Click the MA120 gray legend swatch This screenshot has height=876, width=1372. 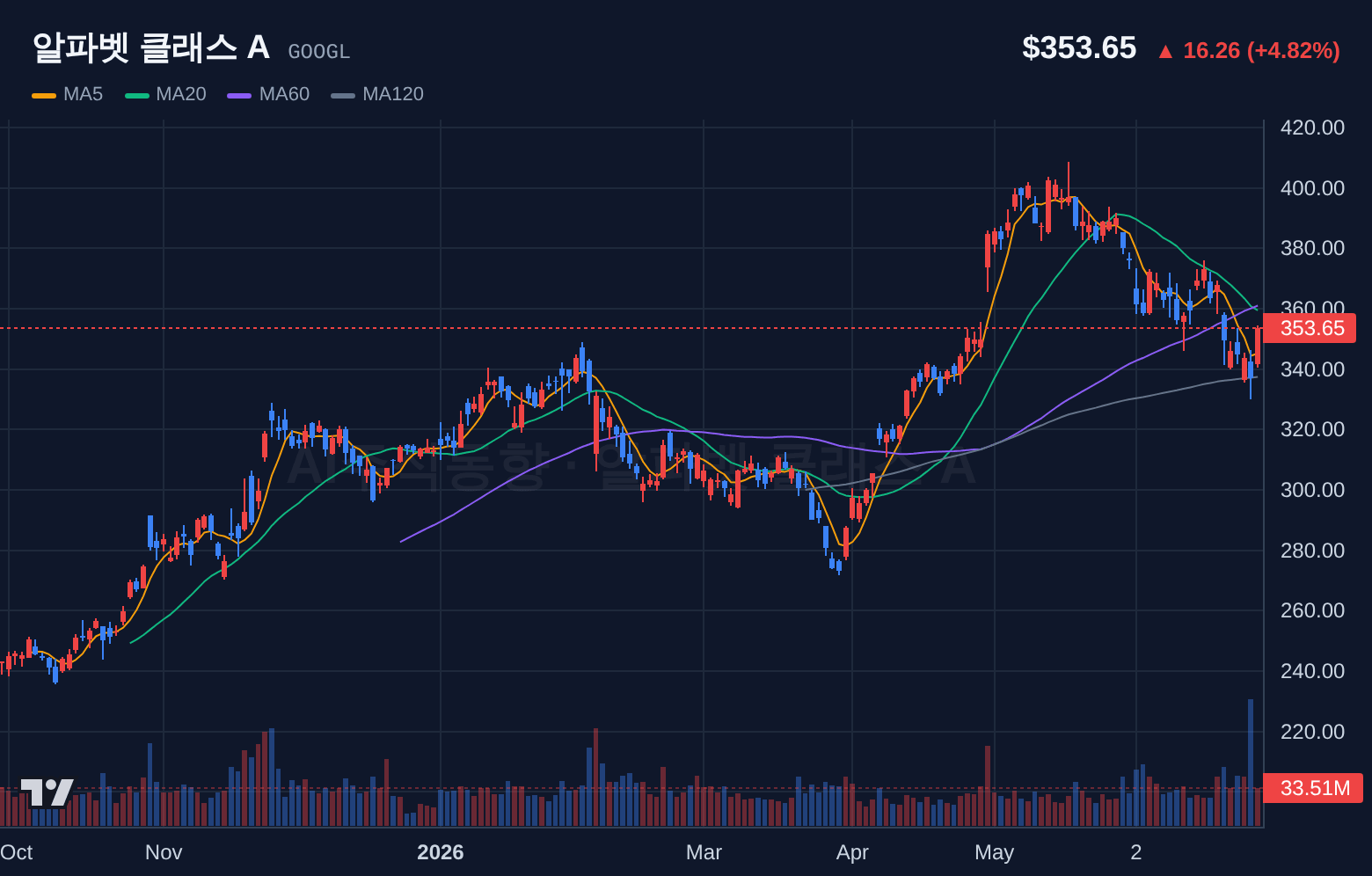click(x=343, y=95)
